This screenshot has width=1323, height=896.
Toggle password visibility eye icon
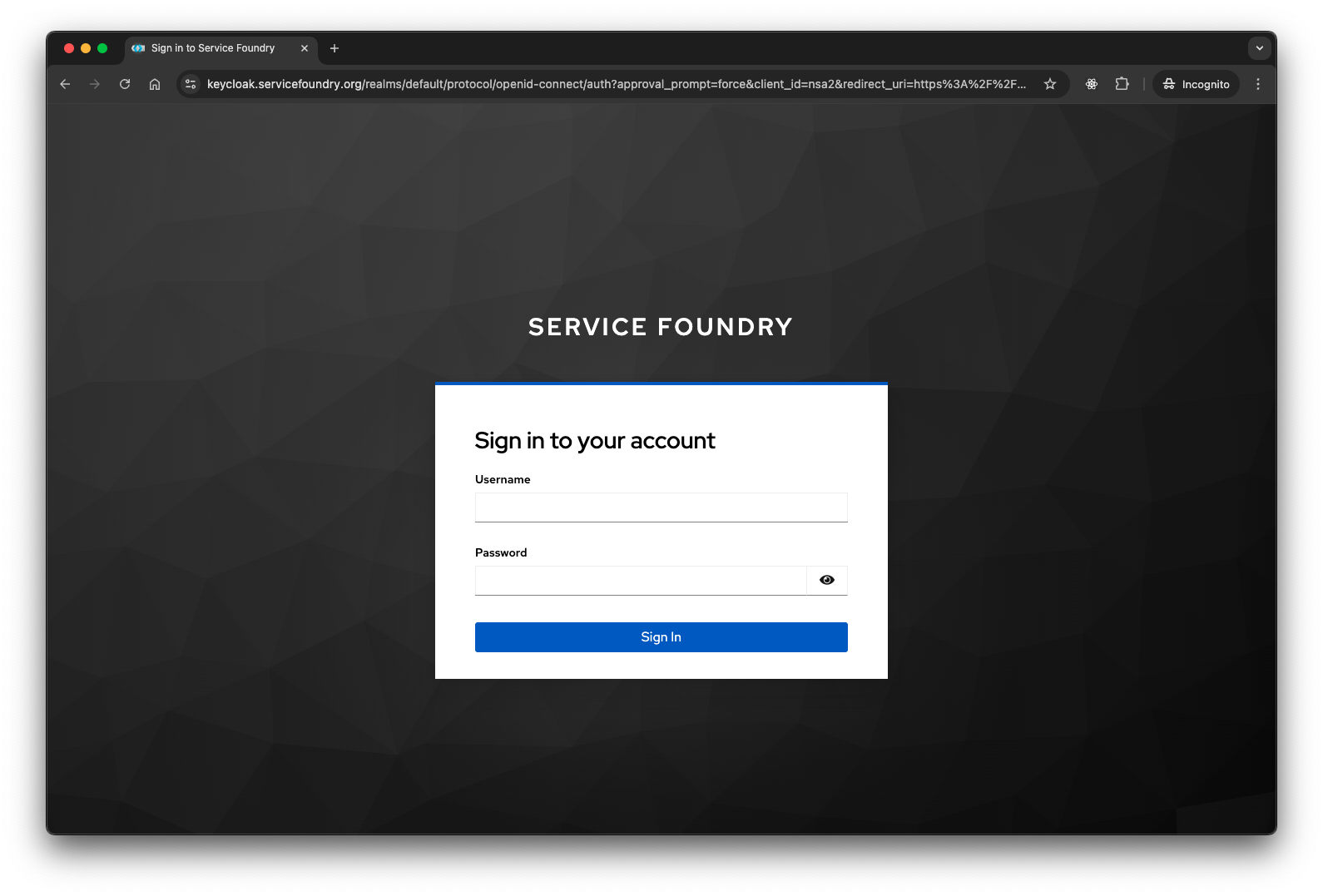[826, 580]
